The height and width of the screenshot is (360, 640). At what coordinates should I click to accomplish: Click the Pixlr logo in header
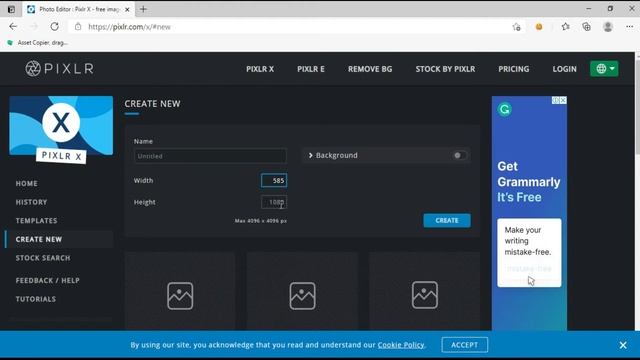[60, 69]
